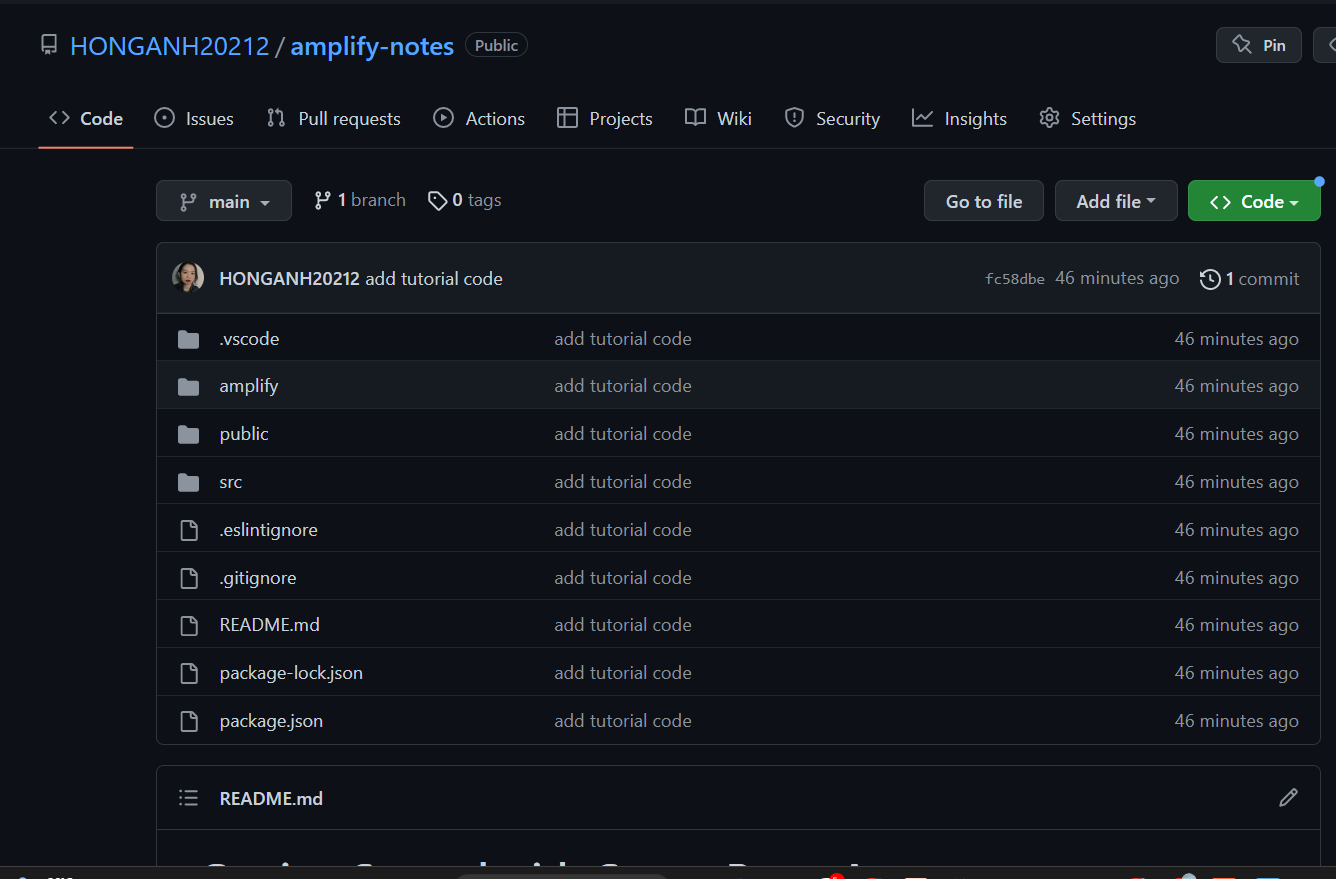The height and width of the screenshot is (879, 1336).
Task: Open the Pull requests tab
Action: click(334, 119)
